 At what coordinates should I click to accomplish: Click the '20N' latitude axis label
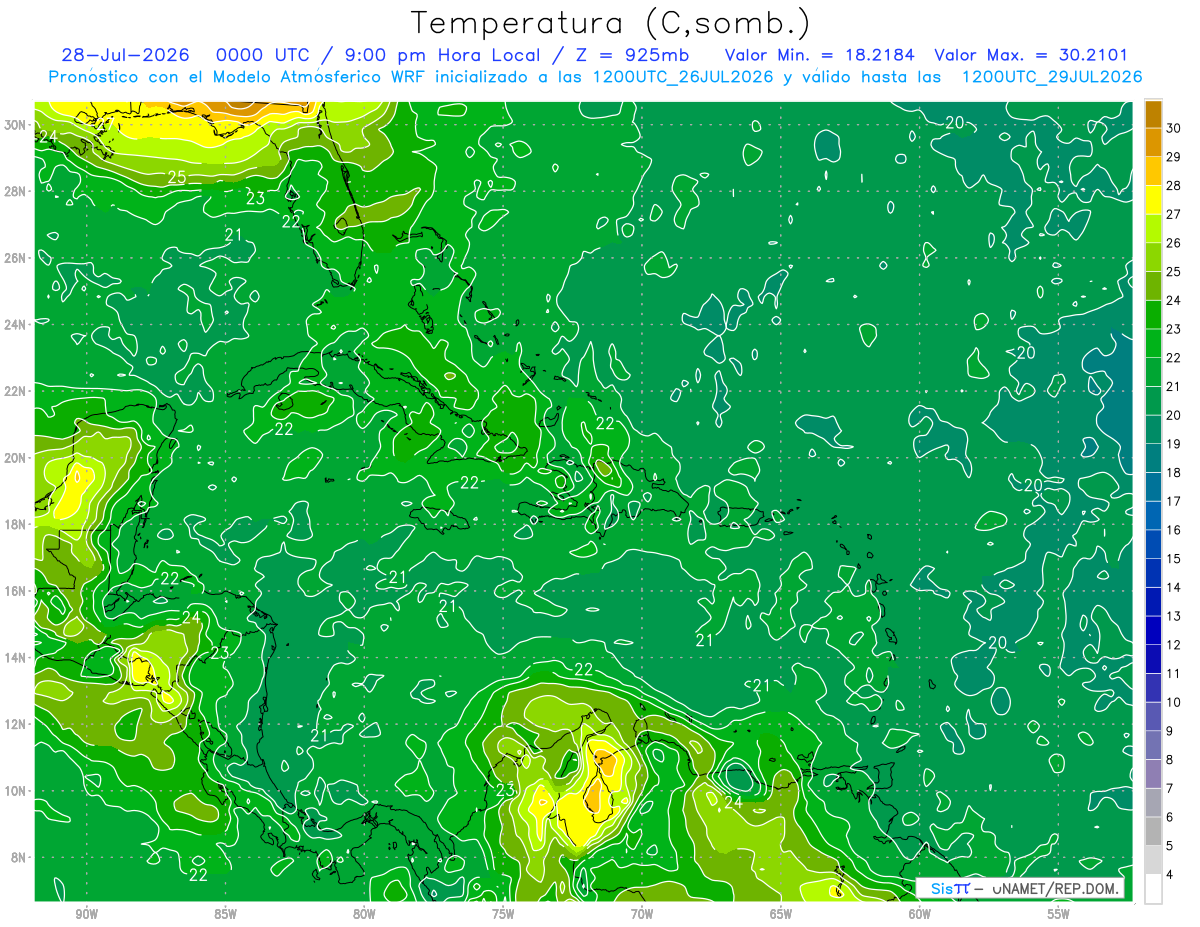tap(16, 457)
